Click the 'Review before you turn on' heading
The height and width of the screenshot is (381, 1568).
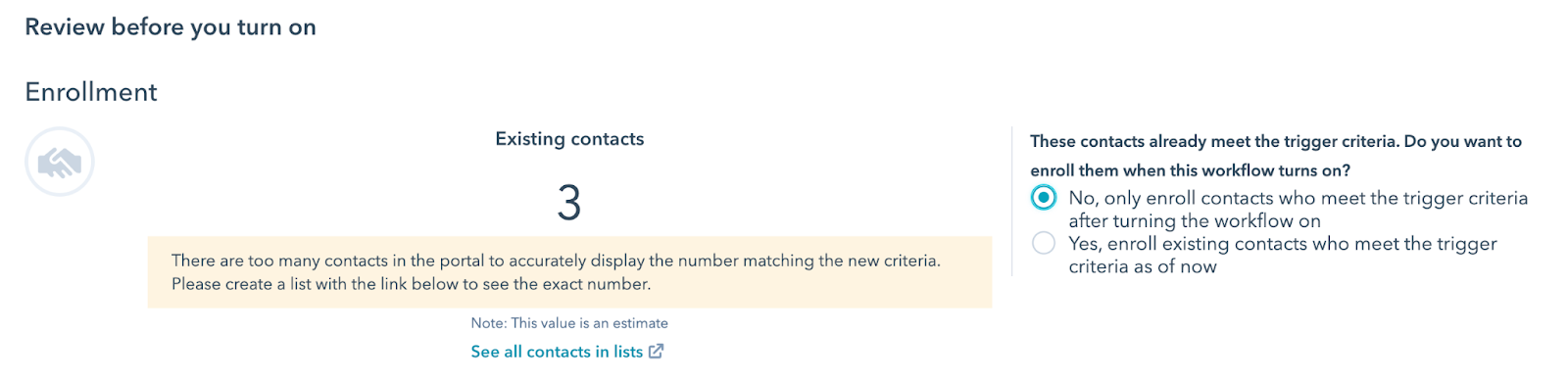coord(171,27)
